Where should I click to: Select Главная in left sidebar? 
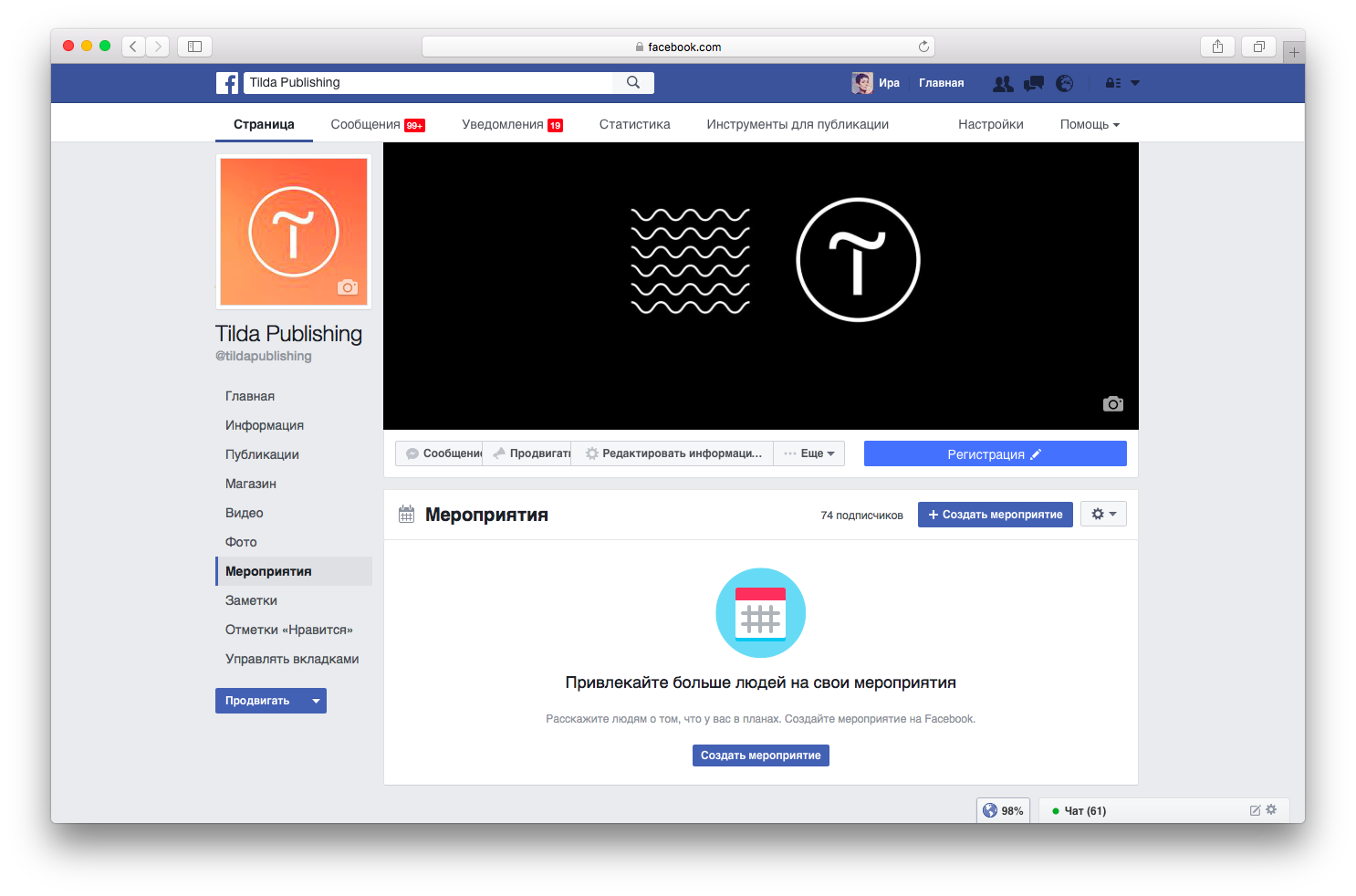coord(250,396)
